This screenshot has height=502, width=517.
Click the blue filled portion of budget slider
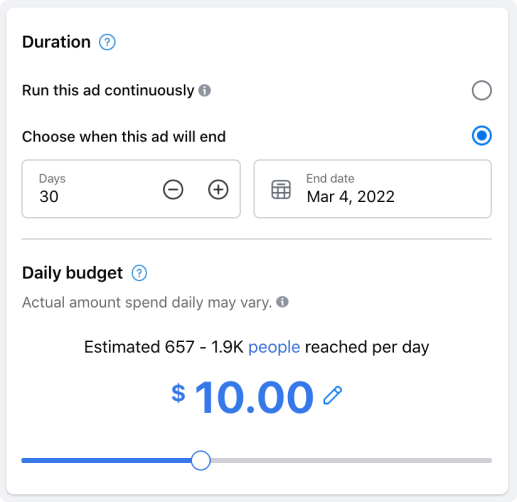[106, 460]
